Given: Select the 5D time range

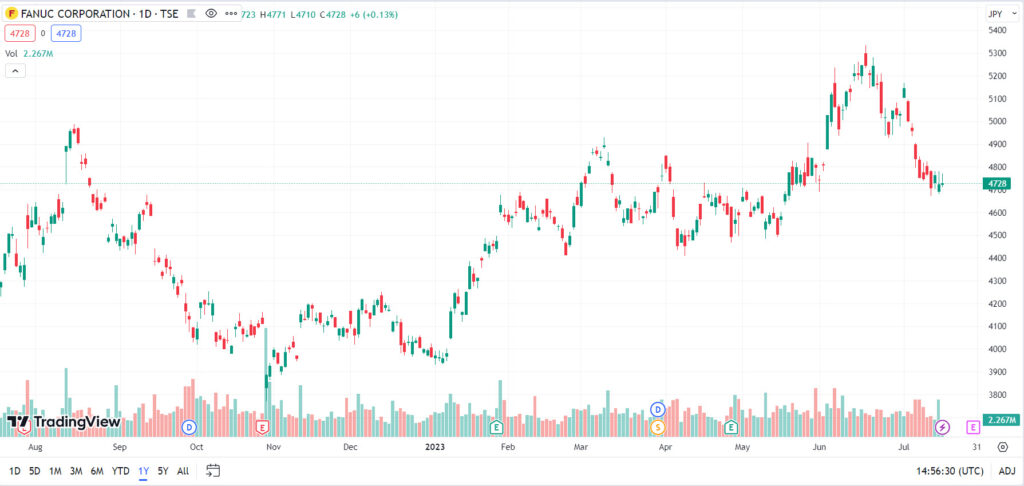Looking at the screenshot, I should 35,470.
